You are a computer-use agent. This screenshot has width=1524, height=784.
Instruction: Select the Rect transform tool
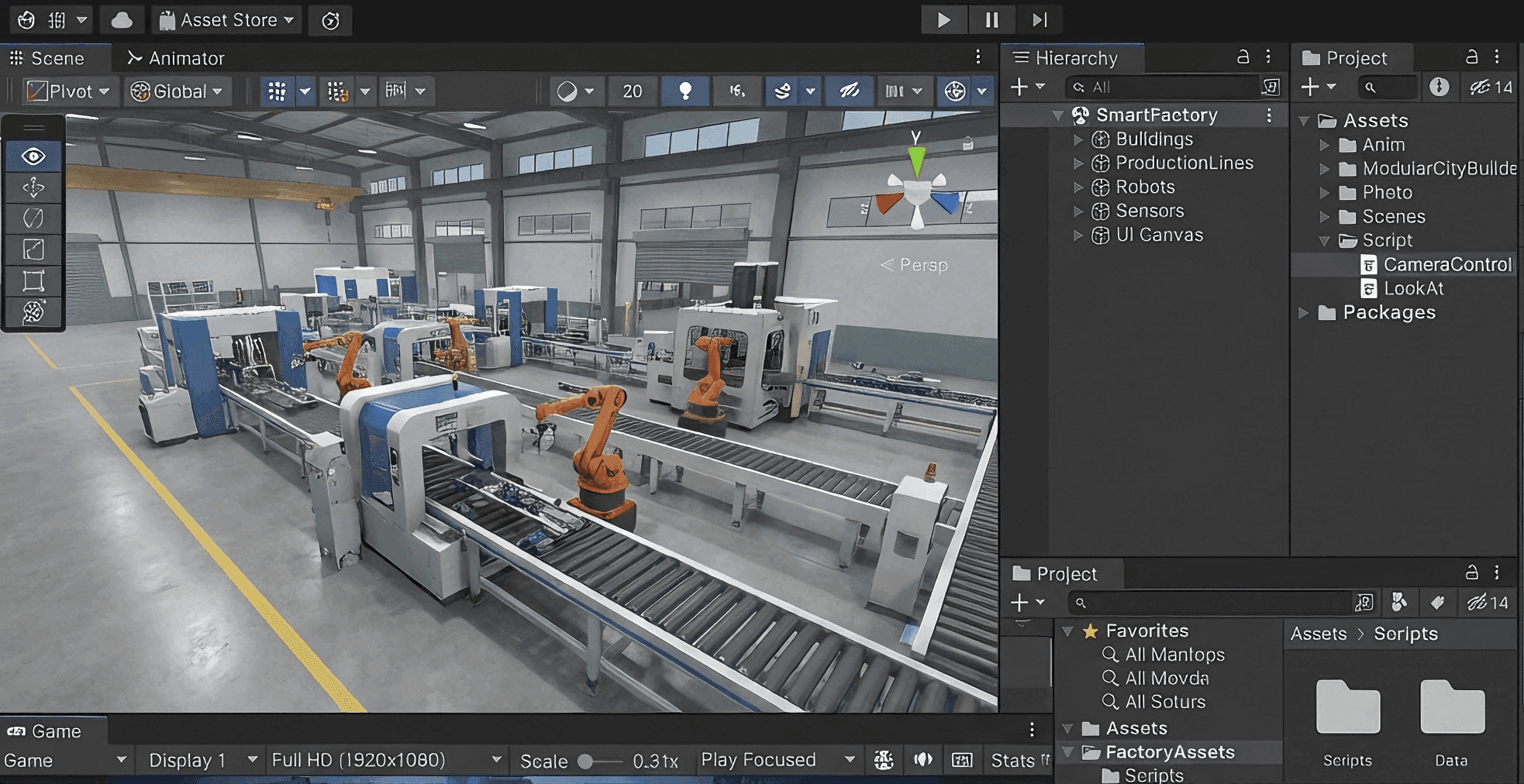tap(33, 280)
